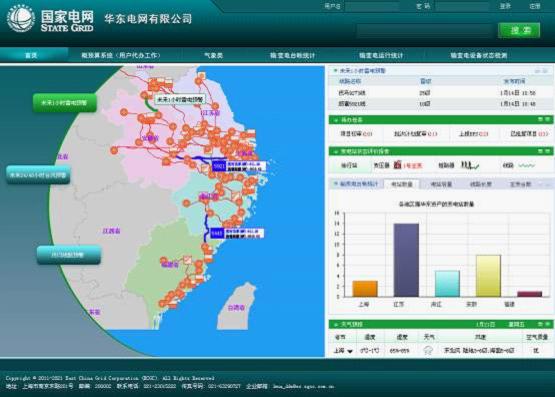555x397 pixels.
Task: Click the green wave-line icon in monitoring panel
Action: click(x=527, y=165)
